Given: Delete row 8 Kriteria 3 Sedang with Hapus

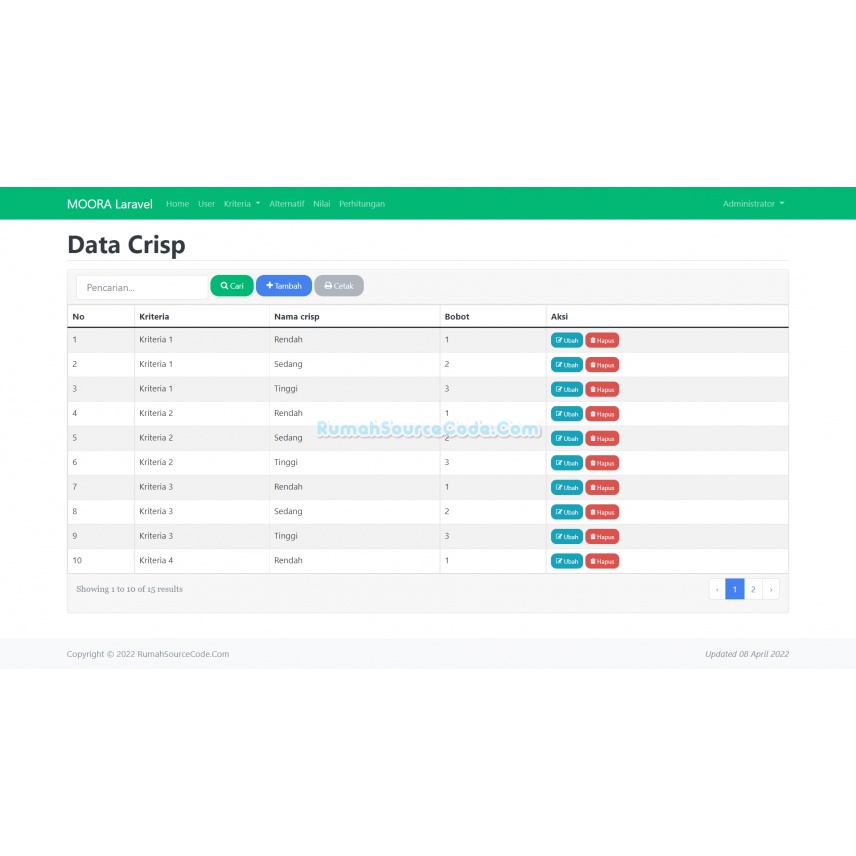Looking at the screenshot, I should 602,512.
